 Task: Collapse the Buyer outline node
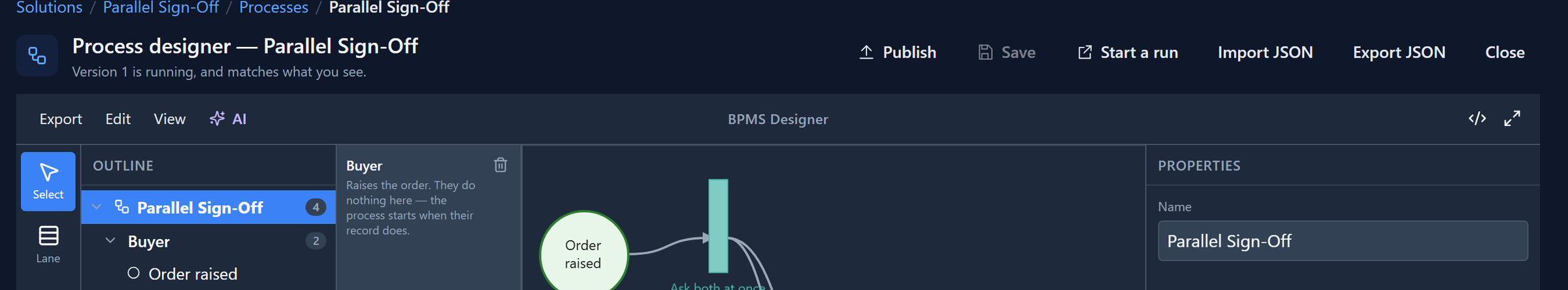[110, 241]
